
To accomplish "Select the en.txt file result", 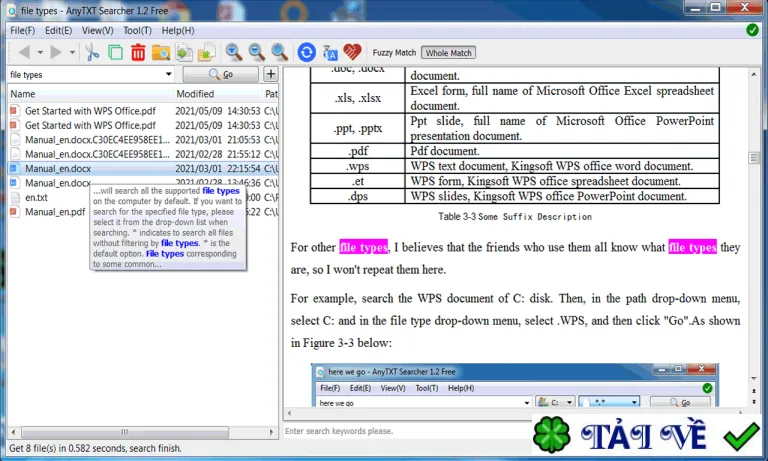I will tap(36, 197).
